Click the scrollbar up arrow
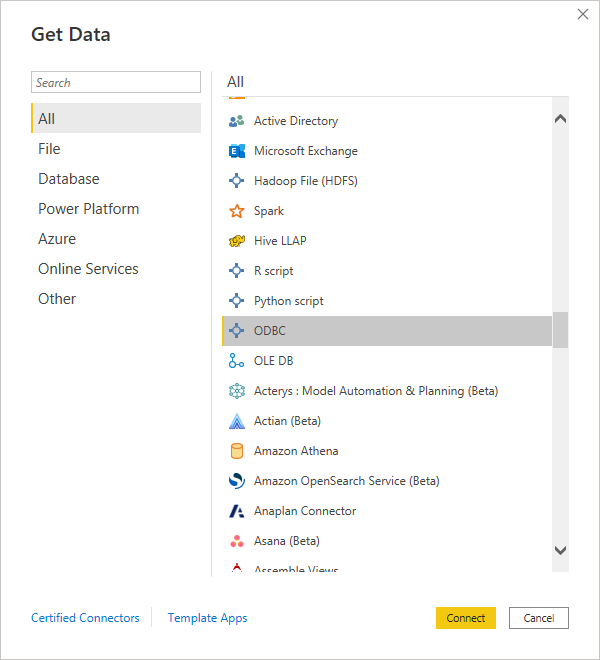The height and width of the screenshot is (660, 600). (560, 119)
